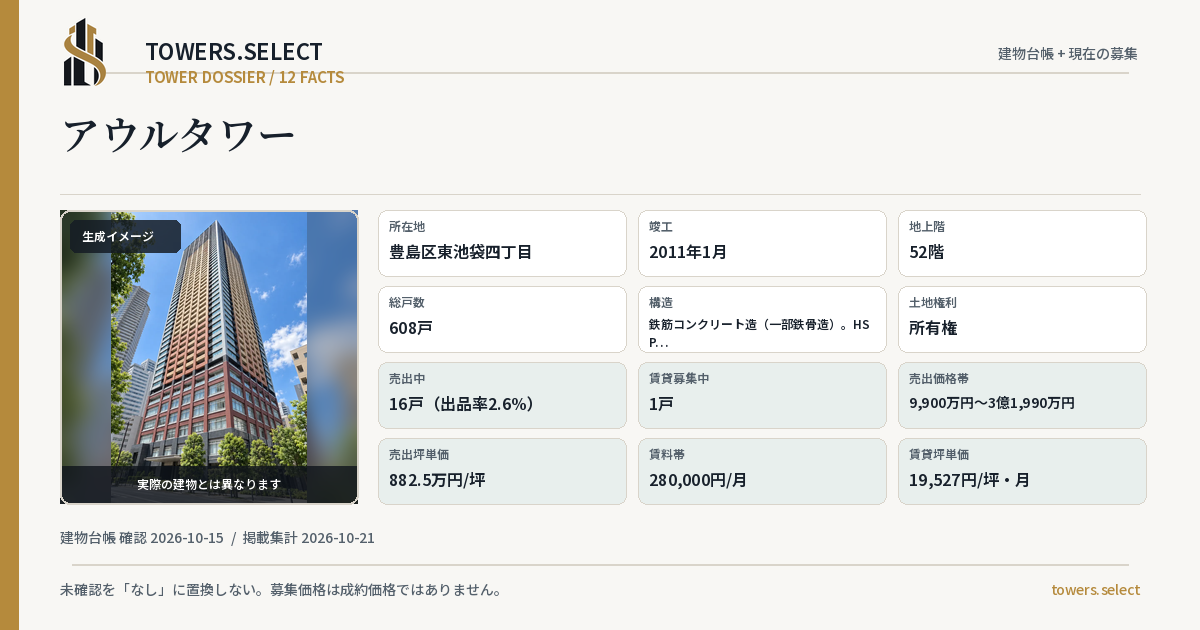Click the 実際の建物とは異なります caption
1200x630 pixels.
[x=209, y=484]
